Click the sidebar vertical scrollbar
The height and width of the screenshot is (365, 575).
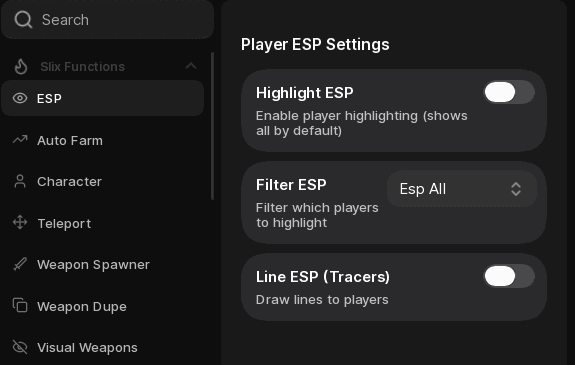pos(212,126)
